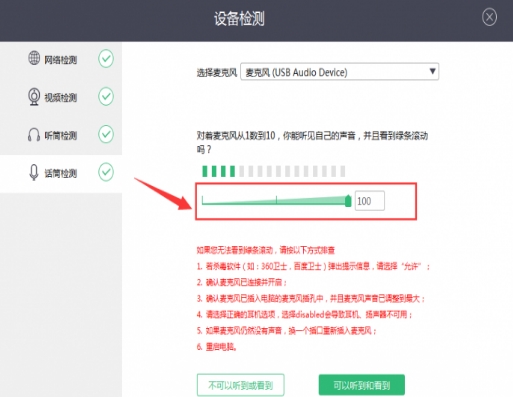Click the green checkmark beside 视频检测

pyautogui.click(x=106, y=97)
